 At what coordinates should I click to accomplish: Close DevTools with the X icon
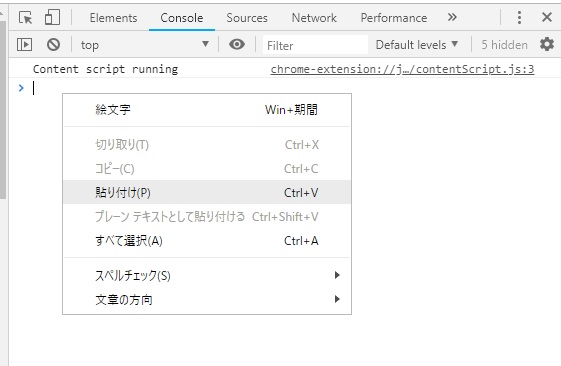[547, 17]
